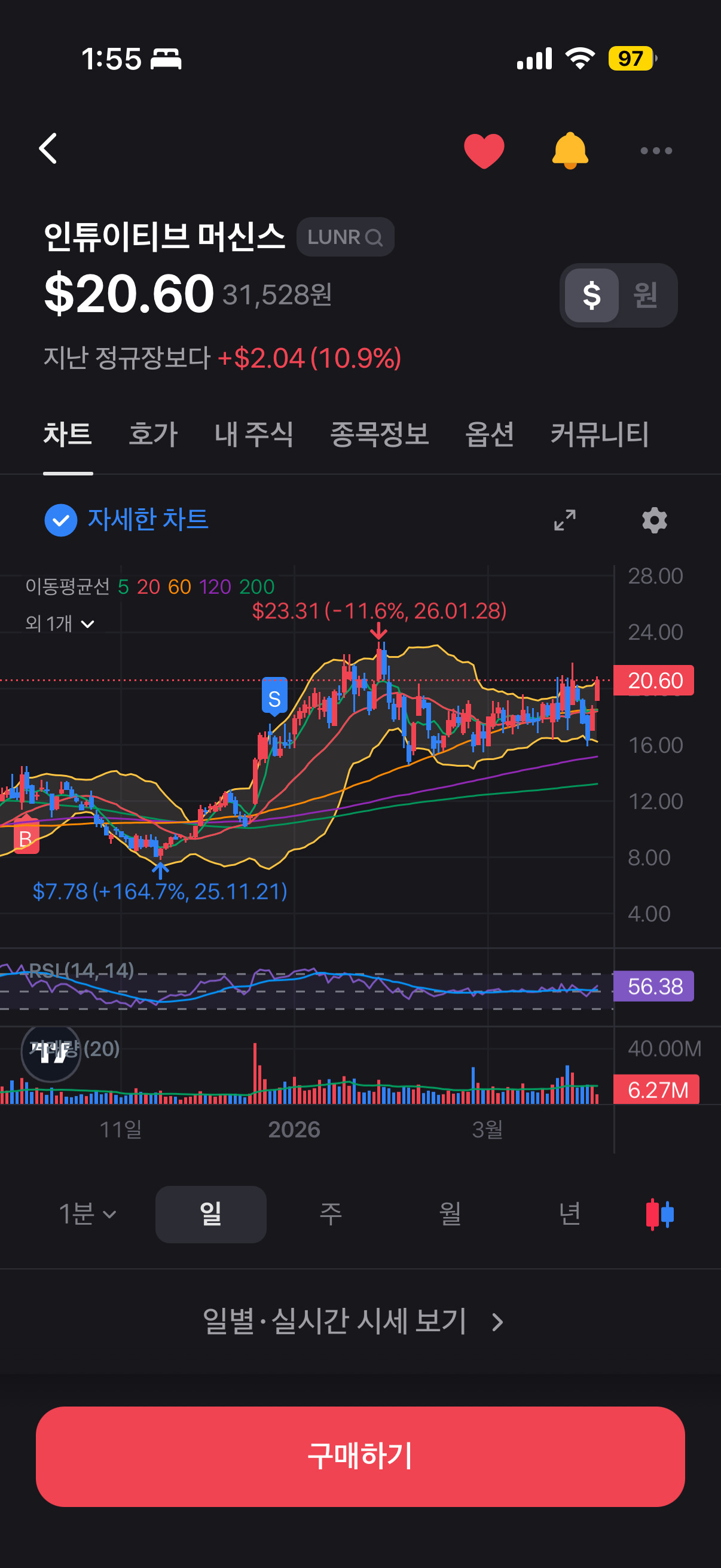This screenshot has width=721, height=1568.
Task: Uncheck the 자세한 차트 checkbox
Action: tap(61, 520)
